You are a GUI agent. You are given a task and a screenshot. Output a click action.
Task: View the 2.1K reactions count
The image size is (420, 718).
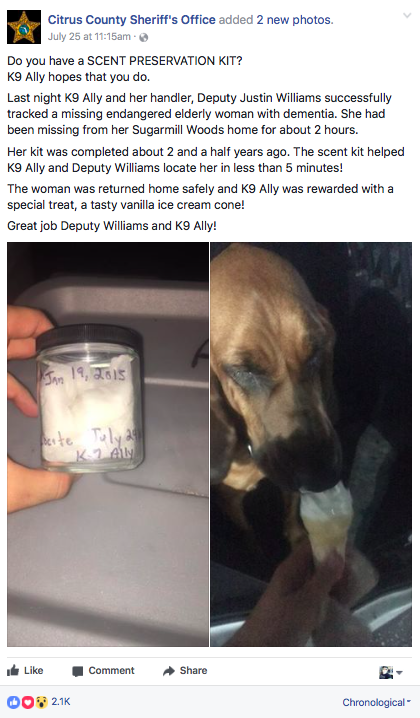coord(60,702)
